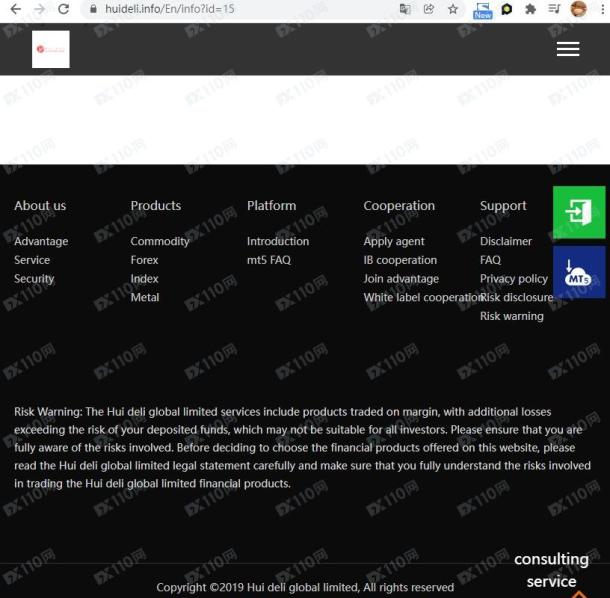Open the extensions puzzle icon
This screenshot has height=598, width=610.
tap(530, 9)
